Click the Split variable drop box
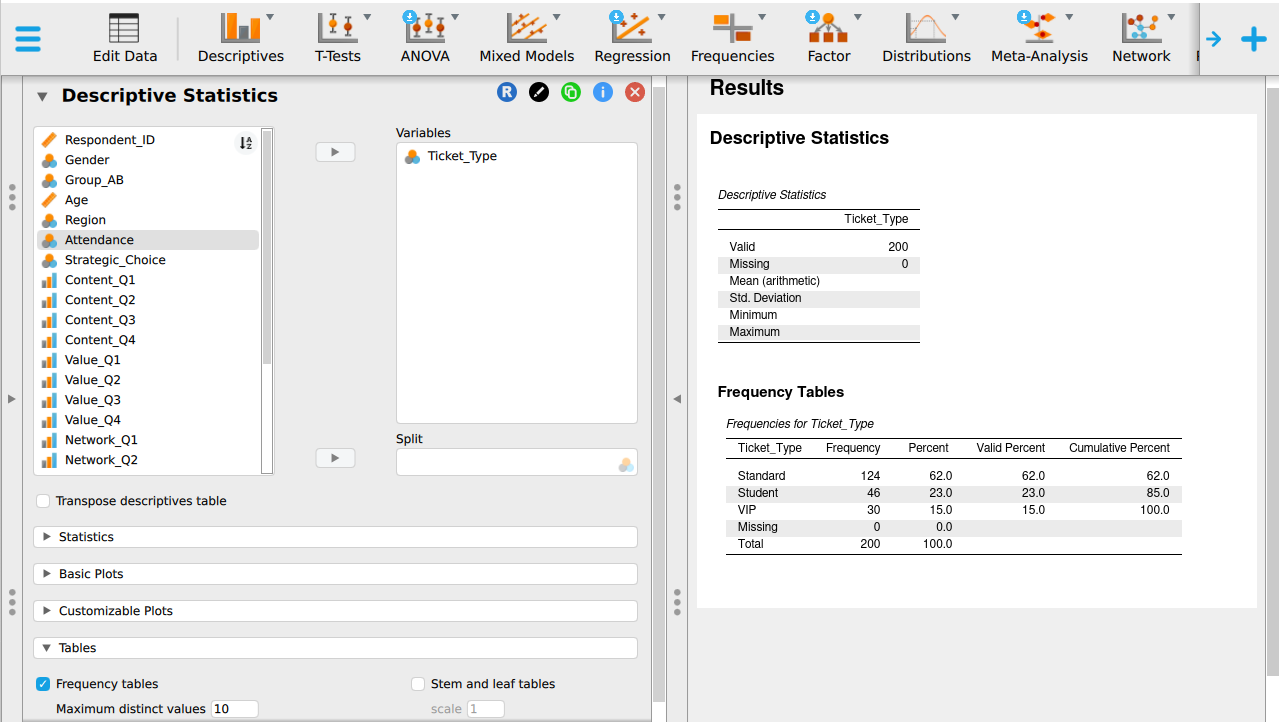 517,462
